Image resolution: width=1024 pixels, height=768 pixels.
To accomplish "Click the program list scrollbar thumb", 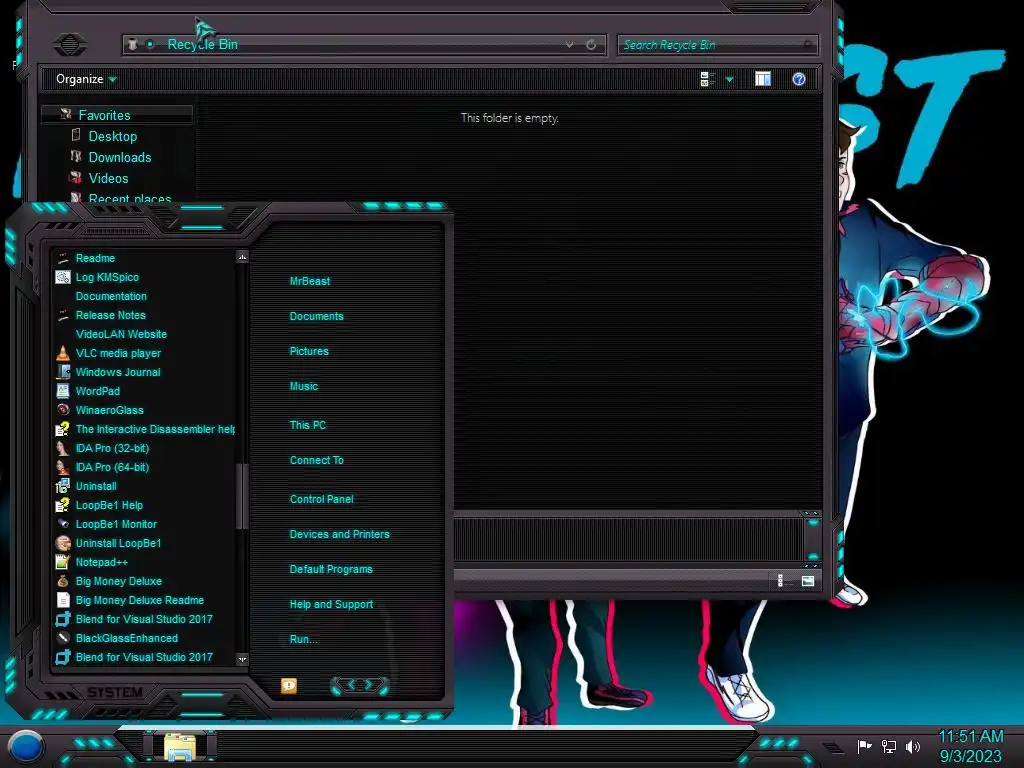I will click(x=242, y=496).
